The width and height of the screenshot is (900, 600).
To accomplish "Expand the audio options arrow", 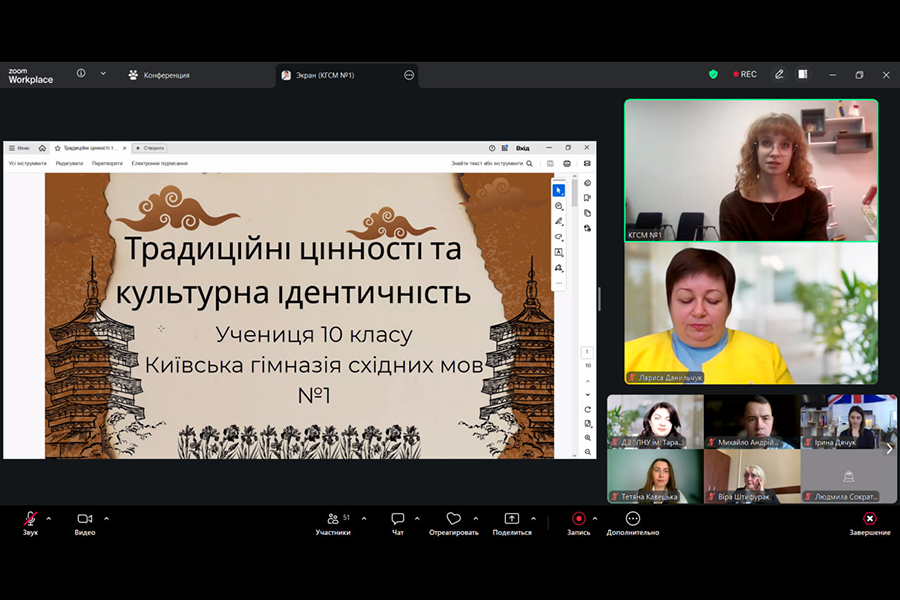I will [49, 518].
